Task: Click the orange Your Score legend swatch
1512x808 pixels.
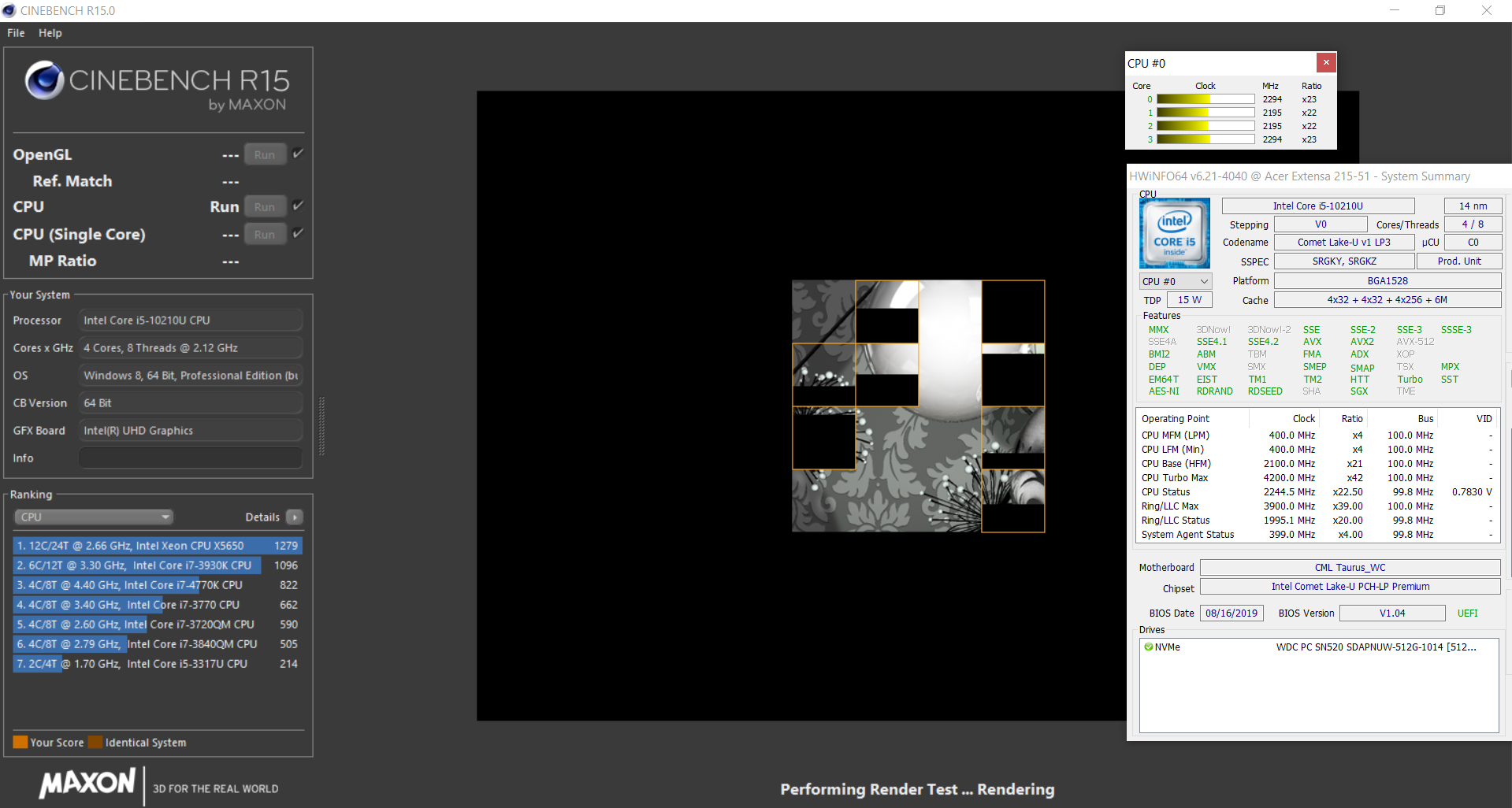Action: pos(20,742)
